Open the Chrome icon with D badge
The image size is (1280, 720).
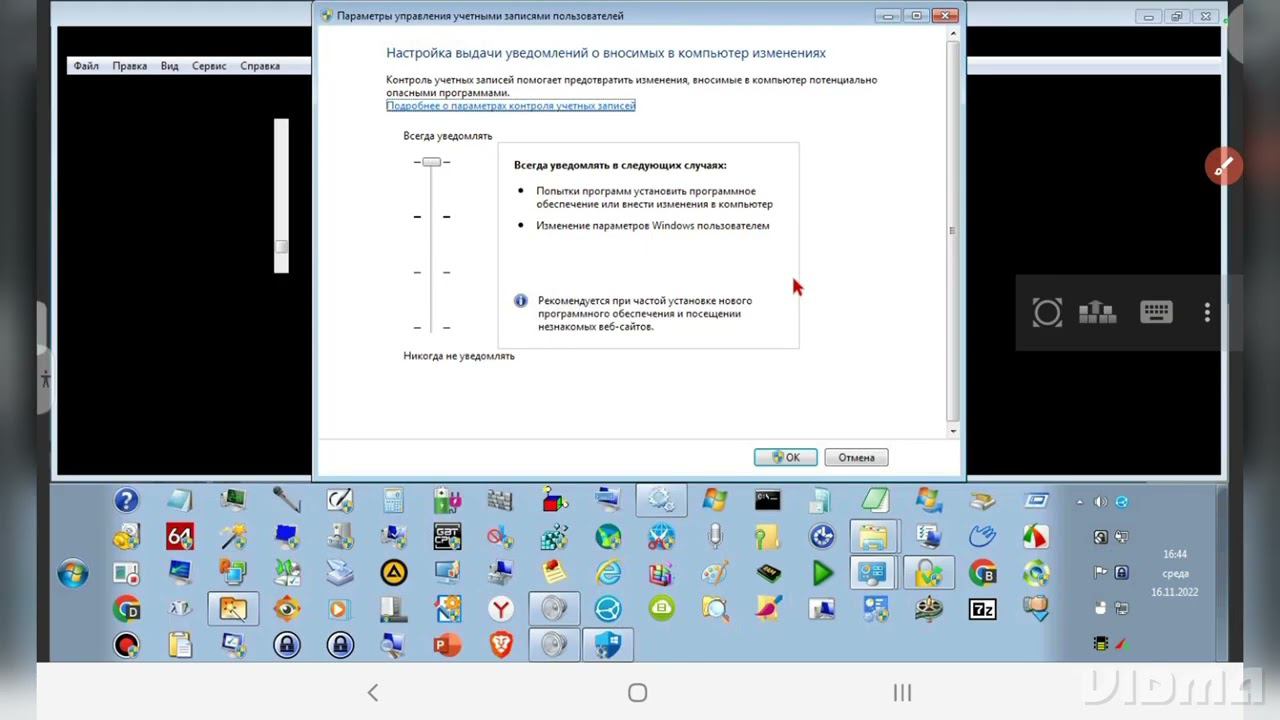click(126, 609)
